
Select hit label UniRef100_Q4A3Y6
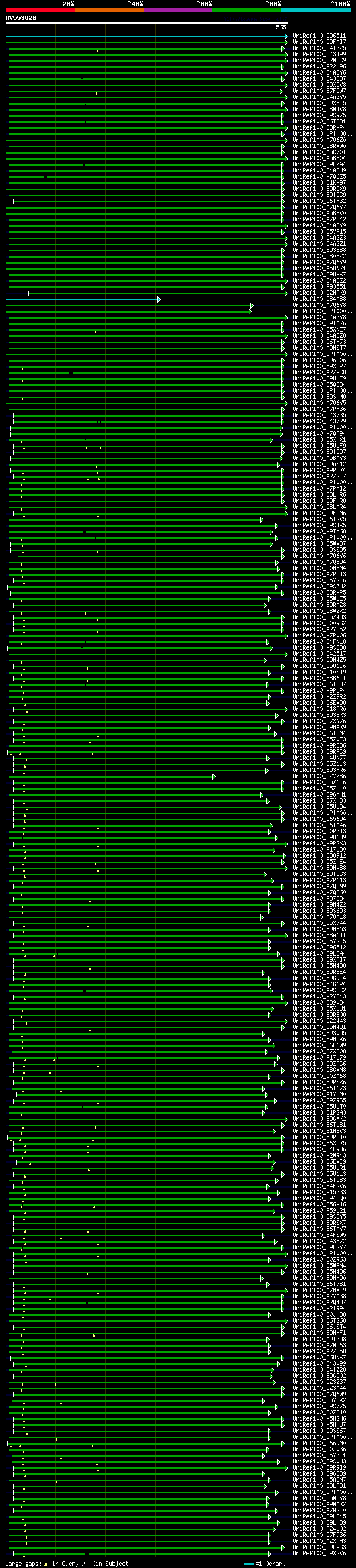click(319, 72)
